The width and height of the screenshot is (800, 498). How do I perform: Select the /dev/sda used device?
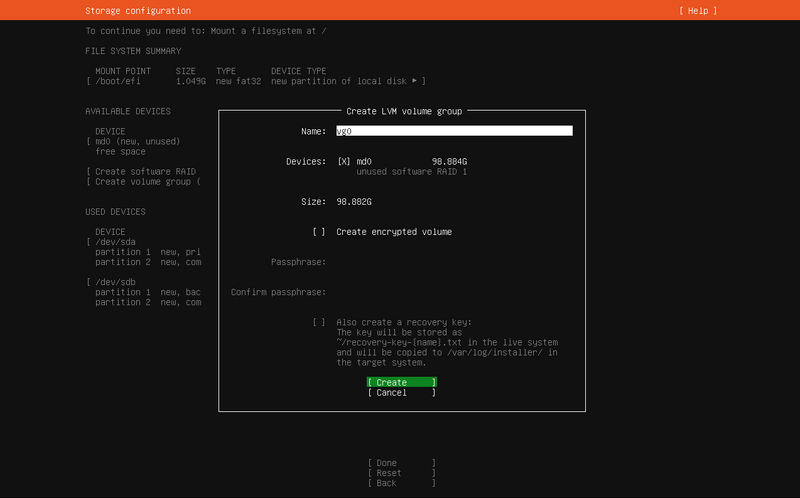115,242
